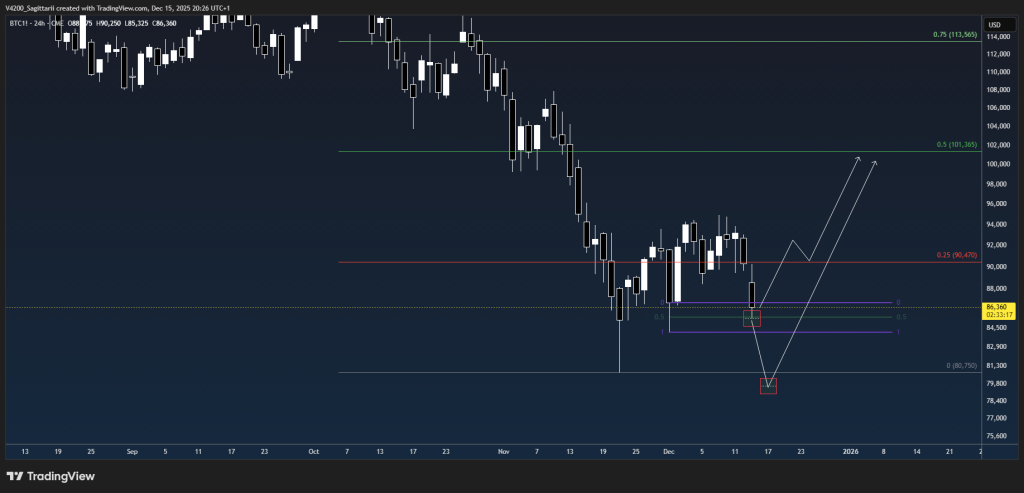This screenshot has width=1024, height=493.
Task: Click the 'Nov' label on the time axis
Action: click(x=503, y=451)
